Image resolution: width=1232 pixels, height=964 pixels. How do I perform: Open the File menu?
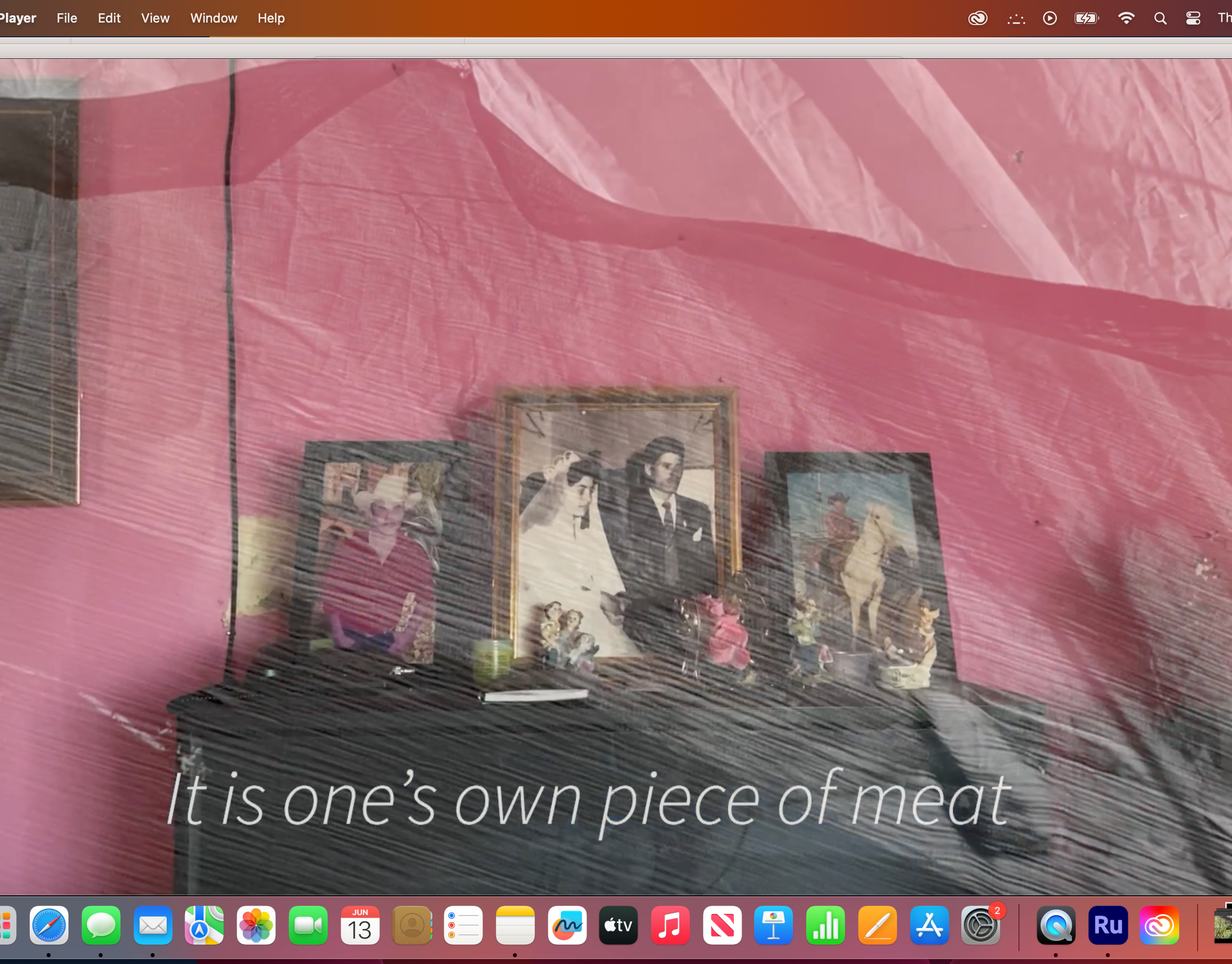[x=67, y=18]
